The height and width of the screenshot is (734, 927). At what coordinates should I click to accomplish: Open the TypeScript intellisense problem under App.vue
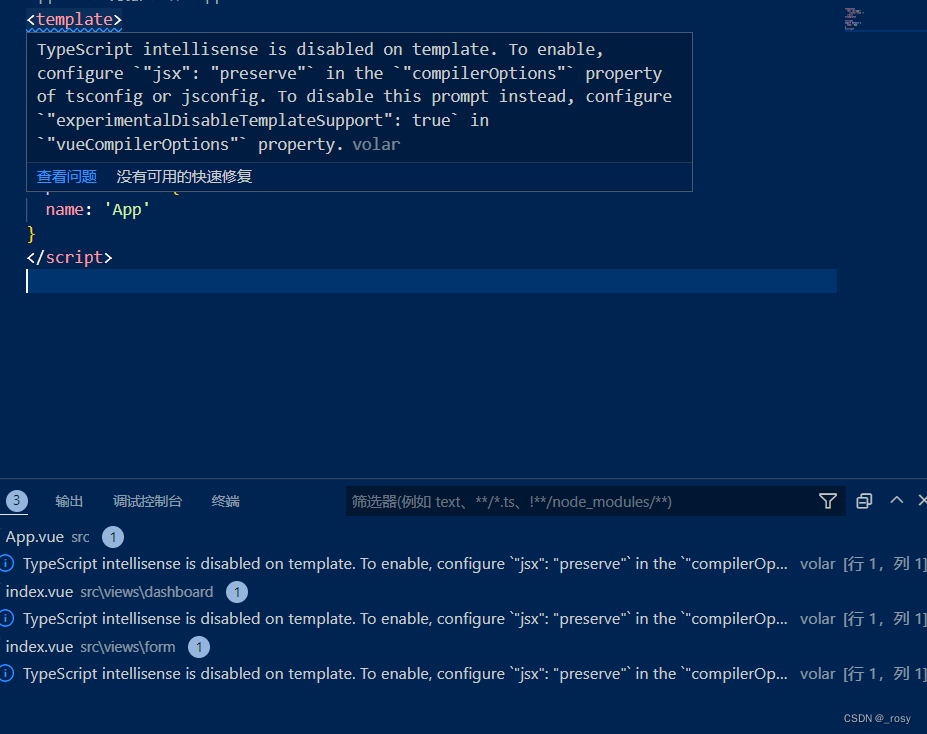464,564
